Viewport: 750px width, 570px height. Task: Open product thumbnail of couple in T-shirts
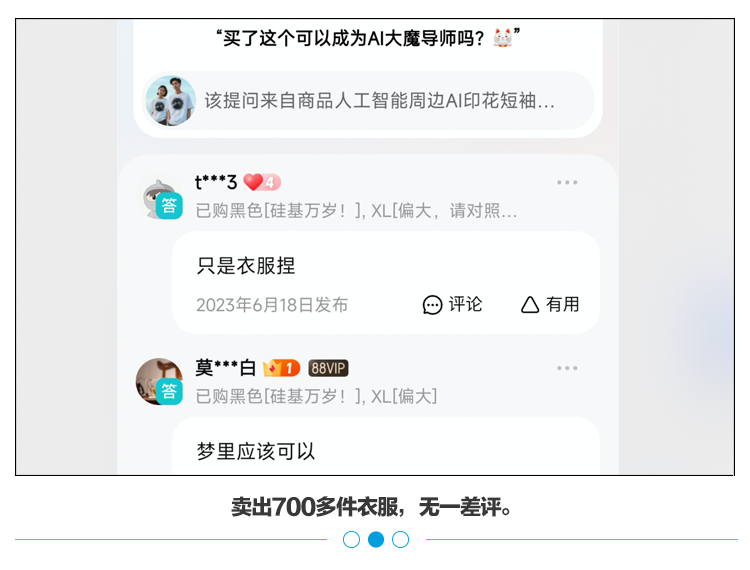click(171, 101)
